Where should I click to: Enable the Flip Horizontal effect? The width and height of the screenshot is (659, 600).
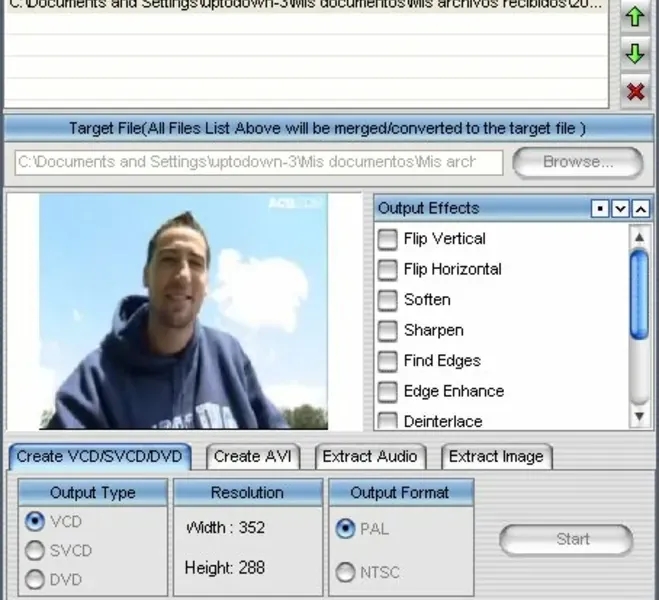[x=387, y=269]
